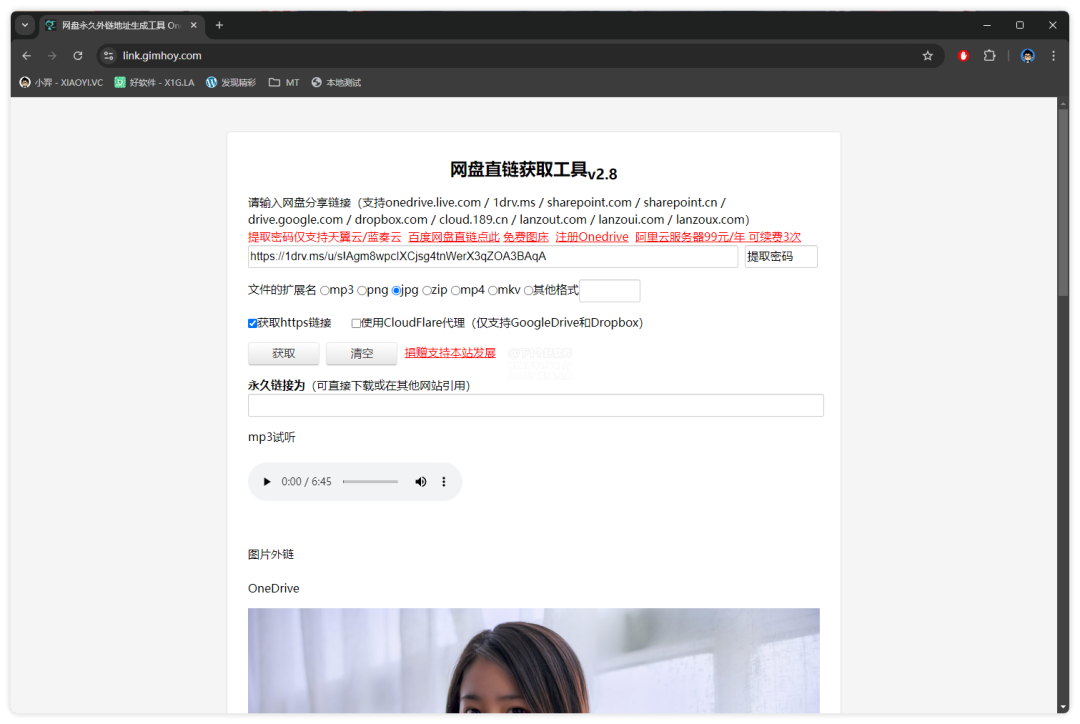Reload the current page
This screenshot has height=724, width=1080.
pos(78,56)
